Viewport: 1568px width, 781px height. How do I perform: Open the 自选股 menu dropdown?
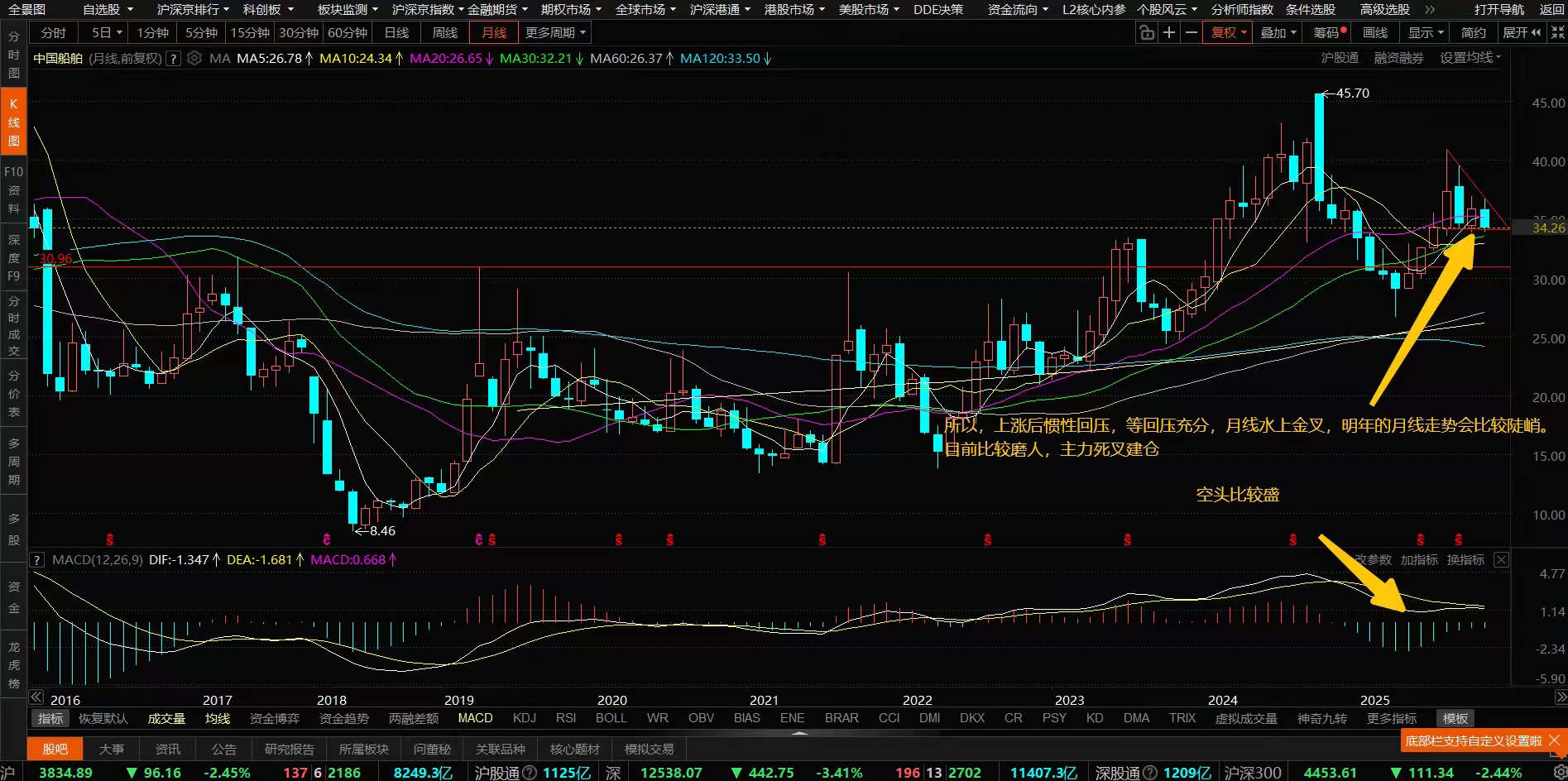[x=108, y=10]
